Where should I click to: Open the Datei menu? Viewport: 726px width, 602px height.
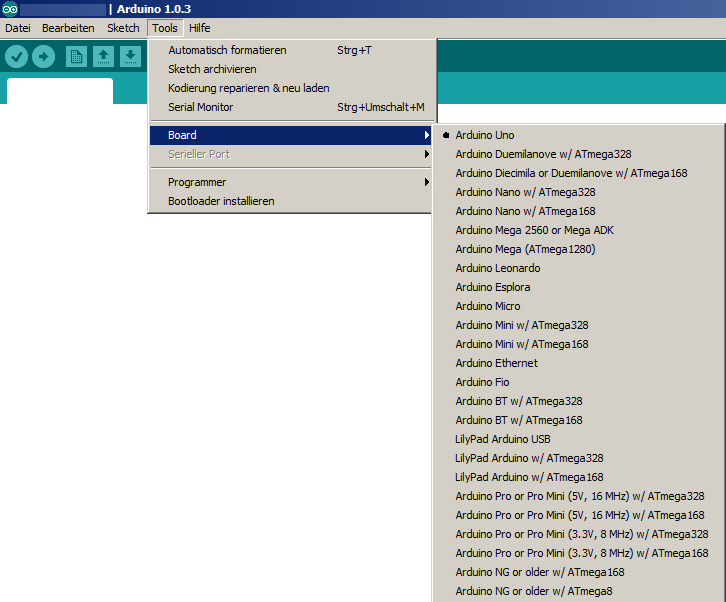[18, 28]
